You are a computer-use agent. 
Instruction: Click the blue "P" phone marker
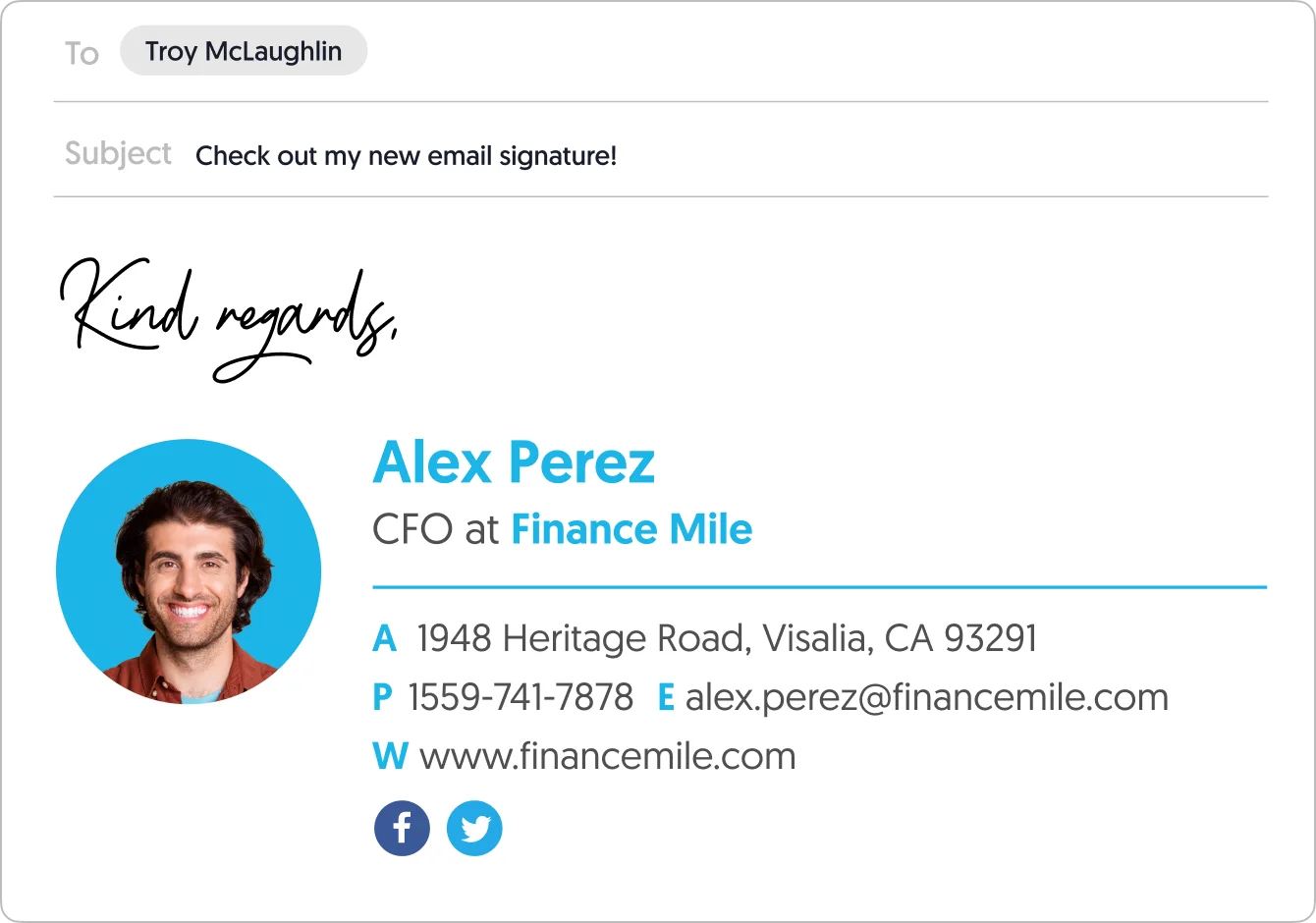(x=382, y=698)
